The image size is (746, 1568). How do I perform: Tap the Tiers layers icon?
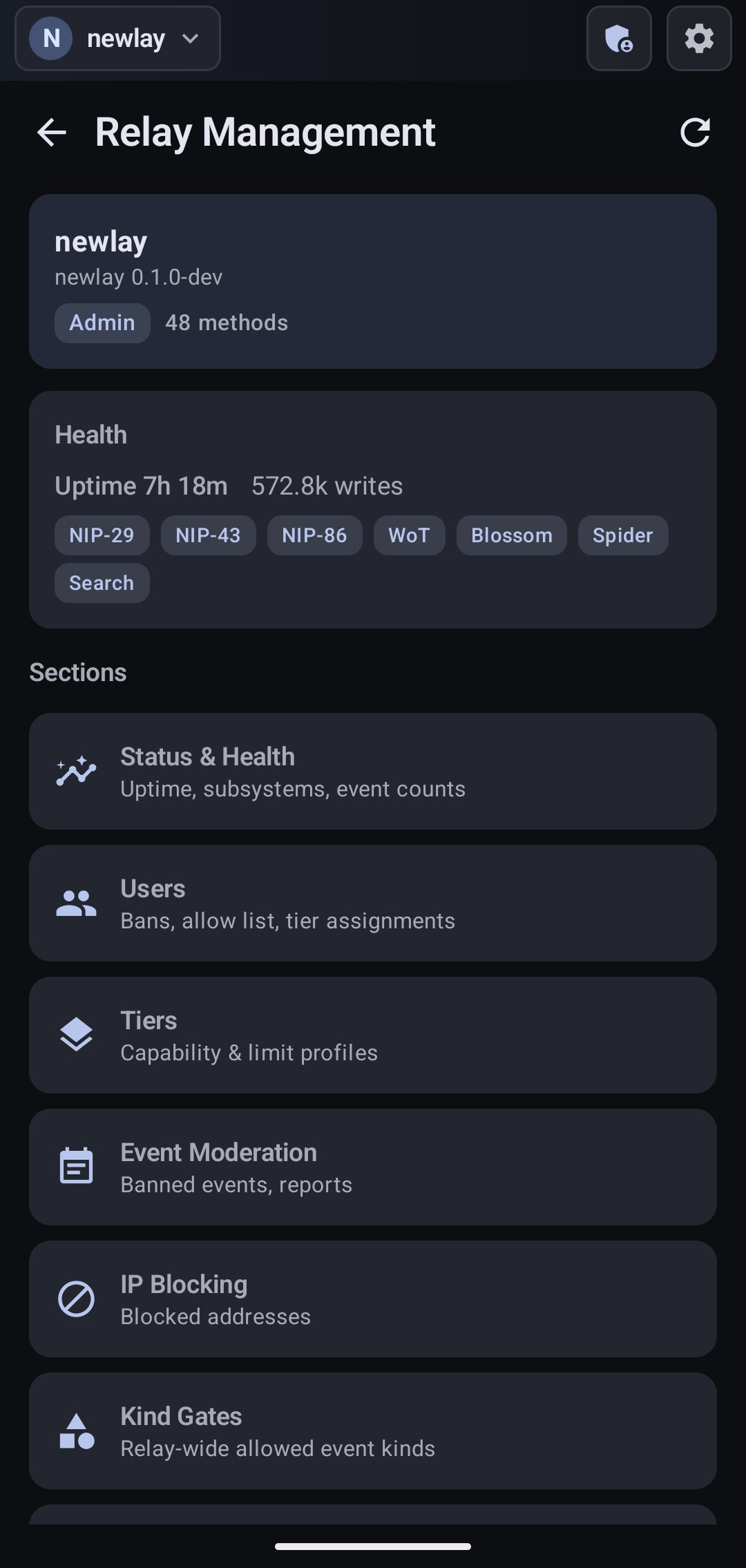pos(76,1035)
